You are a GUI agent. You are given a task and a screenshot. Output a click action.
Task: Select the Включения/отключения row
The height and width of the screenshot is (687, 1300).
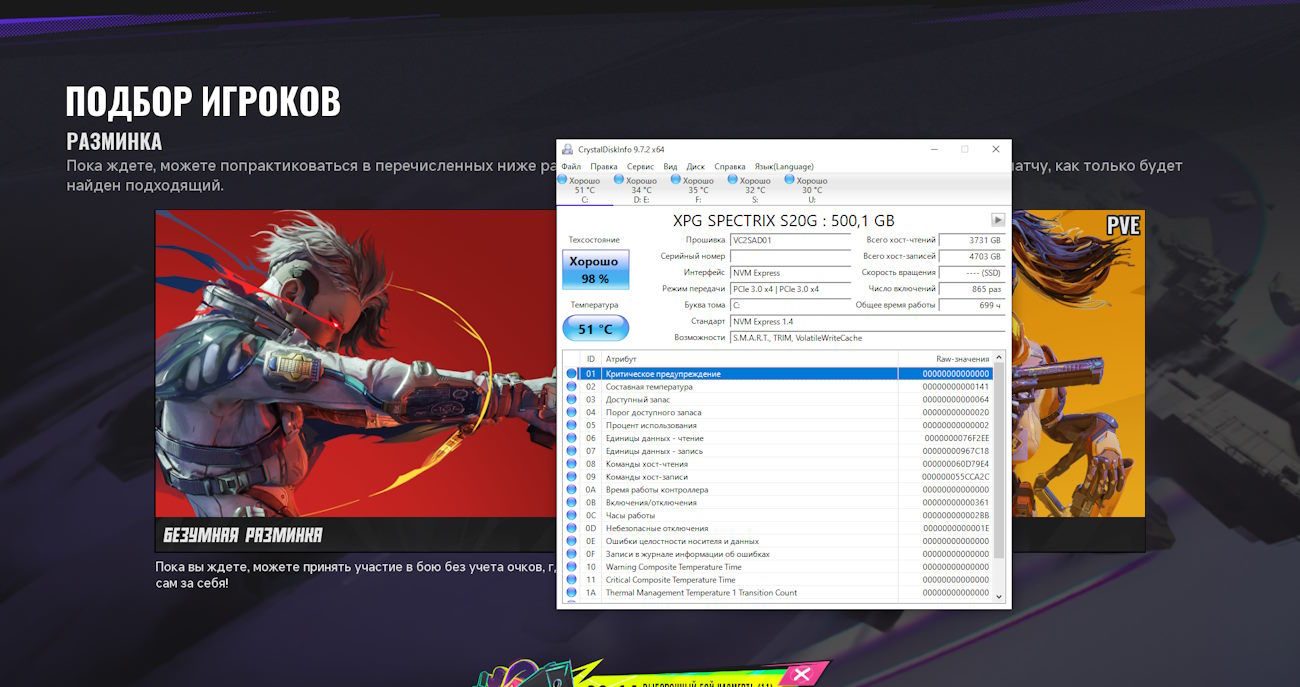coord(777,502)
